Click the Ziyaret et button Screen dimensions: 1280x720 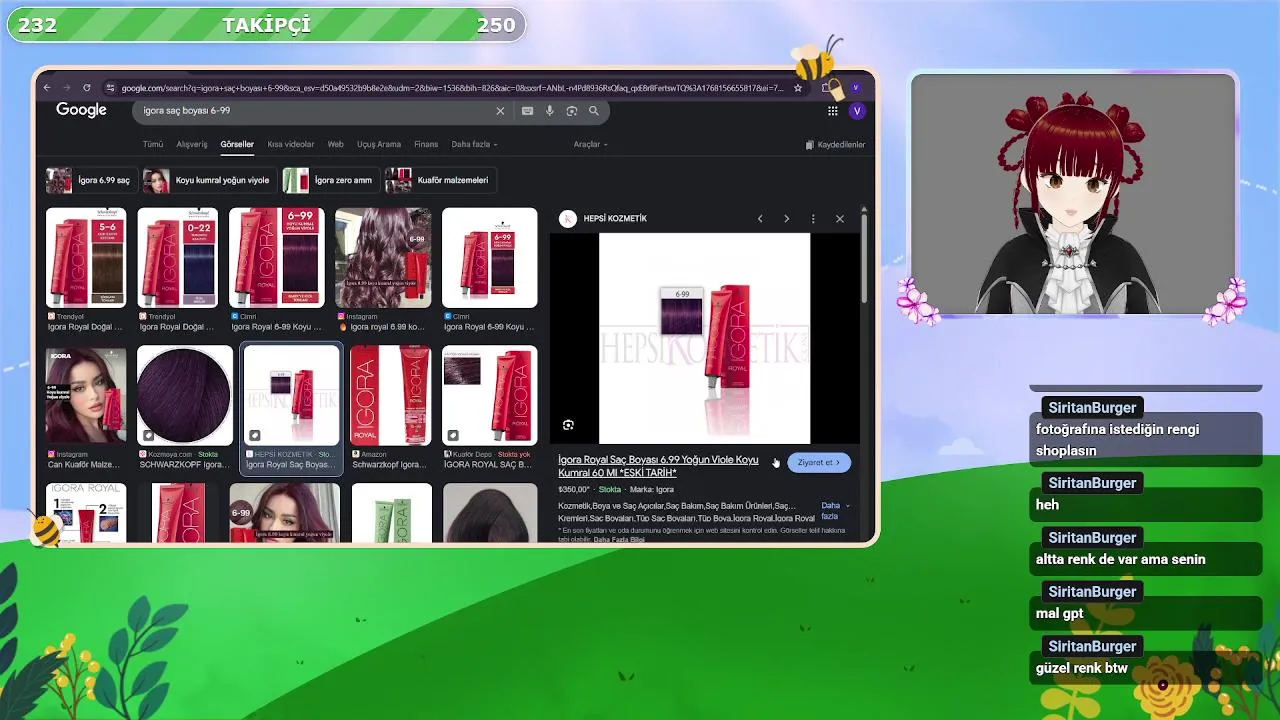(819, 463)
